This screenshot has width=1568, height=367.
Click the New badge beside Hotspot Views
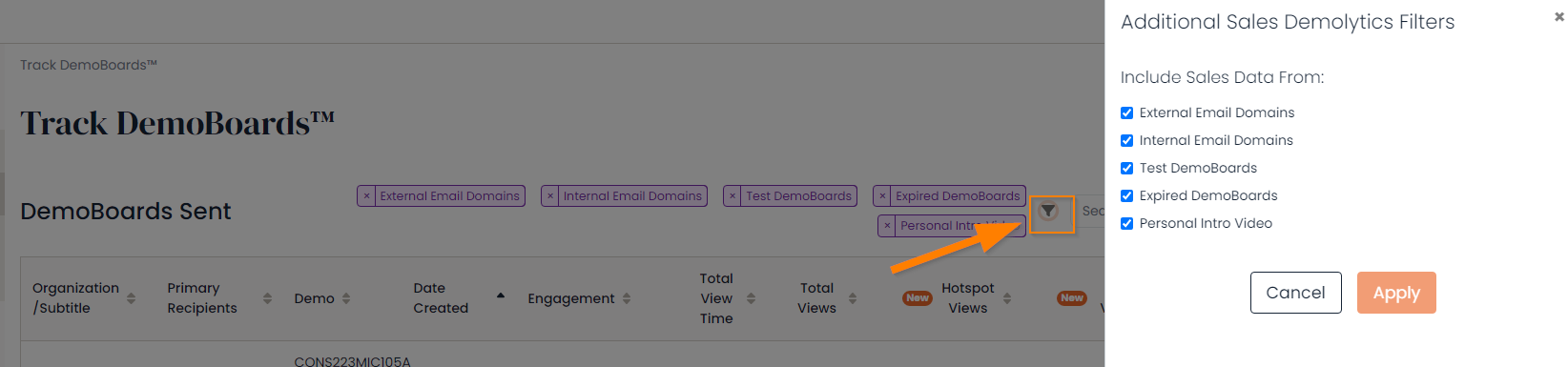(x=918, y=298)
